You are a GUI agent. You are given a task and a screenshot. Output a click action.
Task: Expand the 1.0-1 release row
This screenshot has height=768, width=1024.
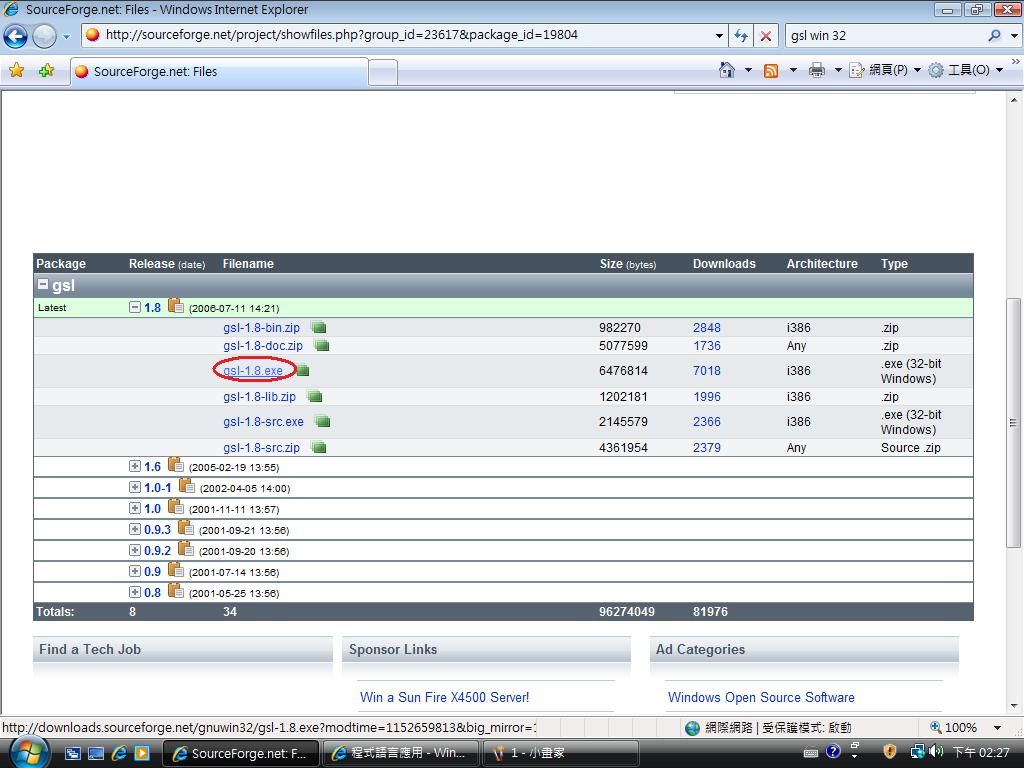(x=135, y=487)
